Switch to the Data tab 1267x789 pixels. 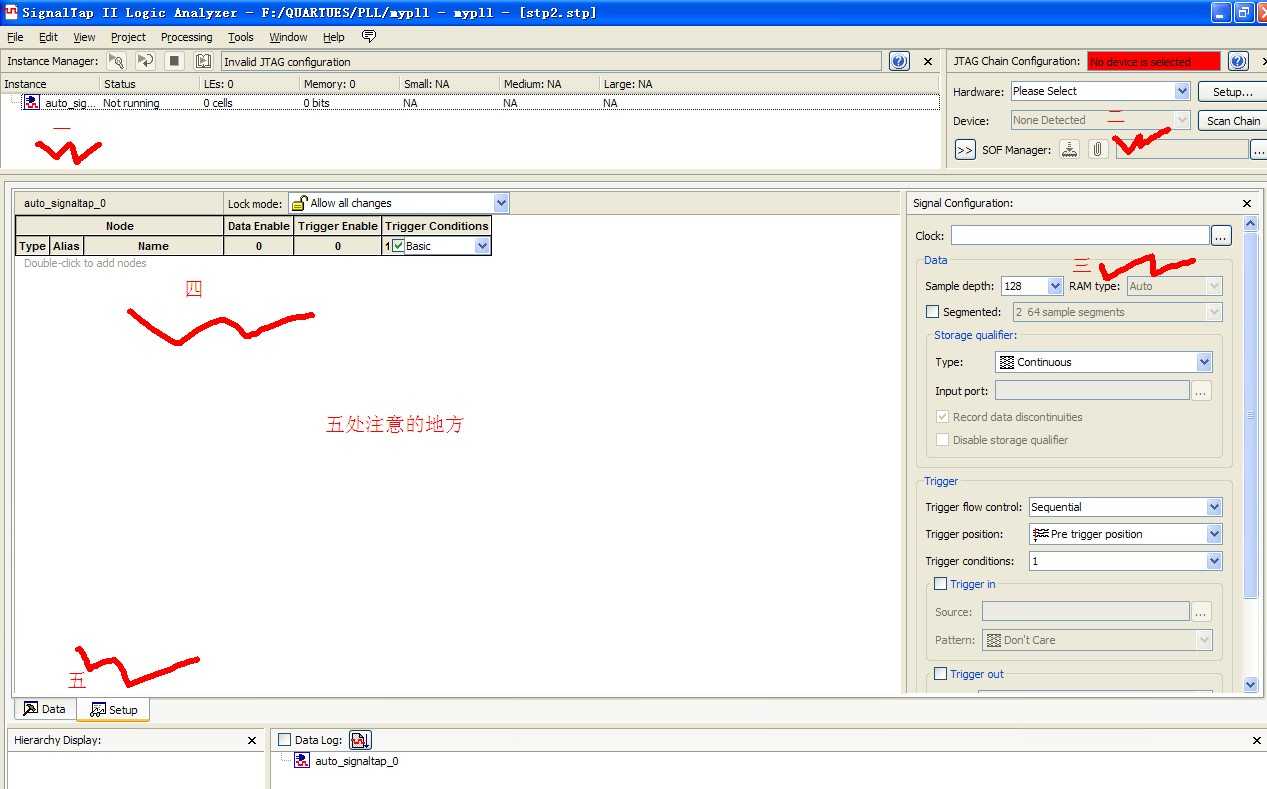pyautogui.click(x=45, y=709)
